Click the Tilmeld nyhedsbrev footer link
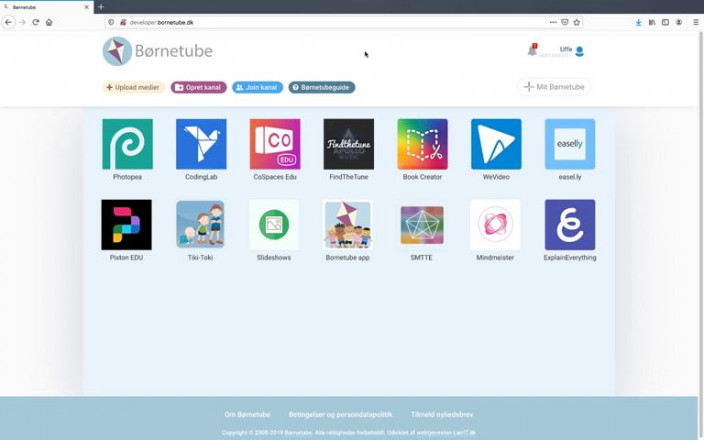704x440 pixels. coord(442,414)
